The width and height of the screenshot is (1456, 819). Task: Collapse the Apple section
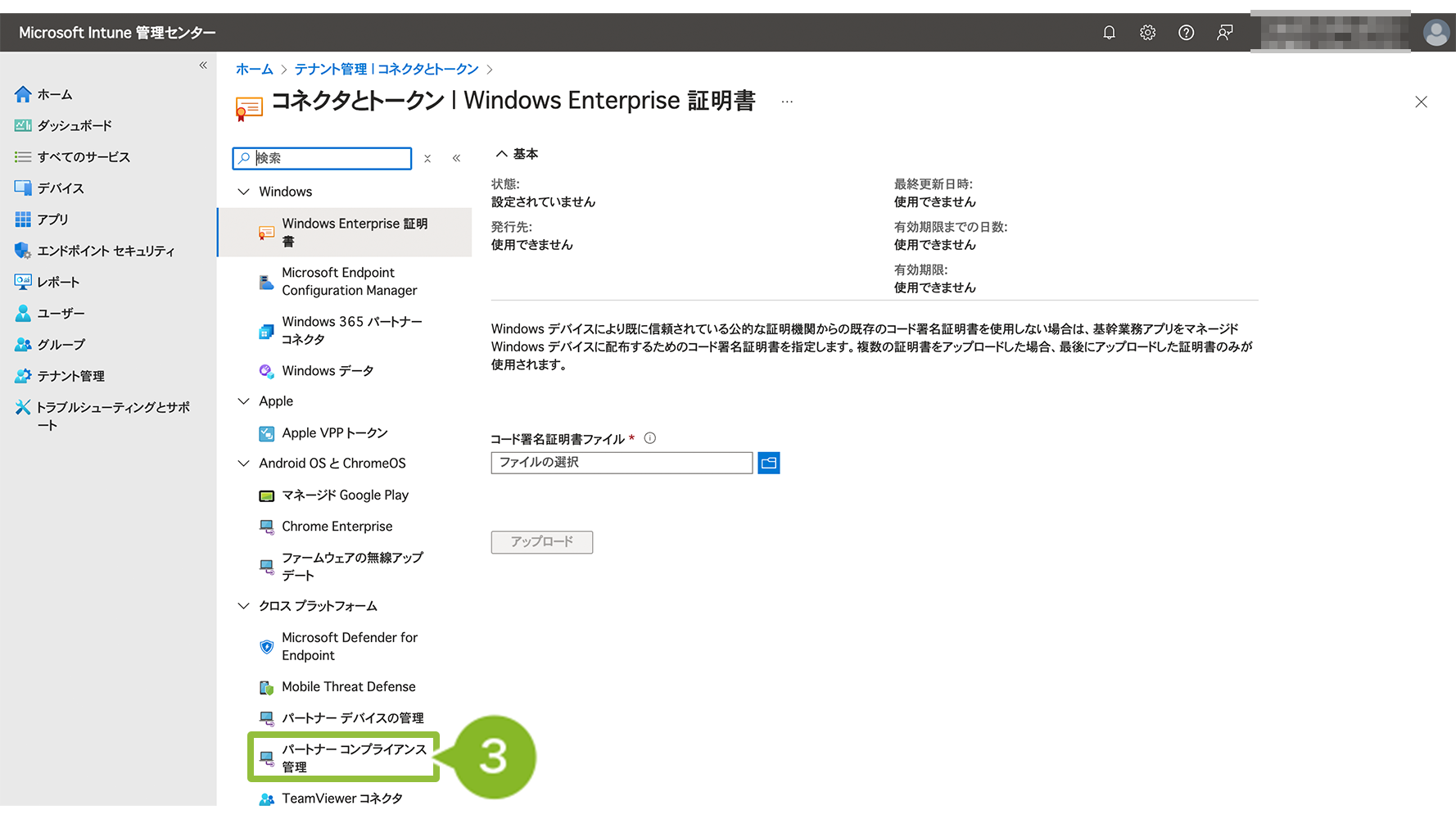243,401
